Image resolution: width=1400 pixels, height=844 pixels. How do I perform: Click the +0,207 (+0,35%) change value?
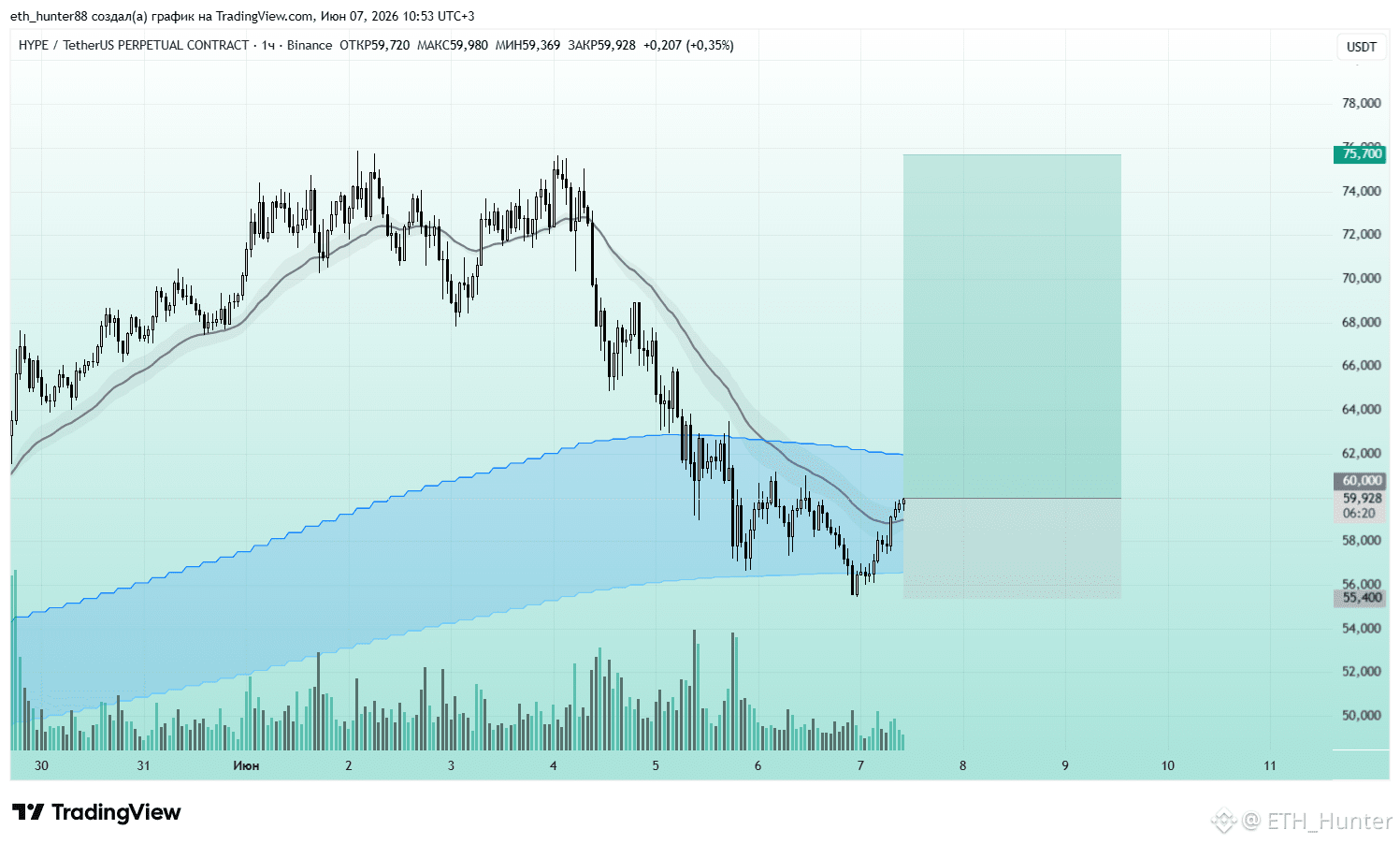688,45
